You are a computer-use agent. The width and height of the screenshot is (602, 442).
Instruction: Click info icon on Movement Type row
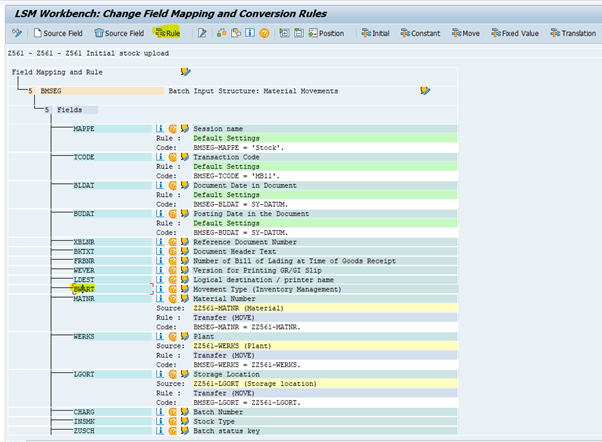[160, 289]
